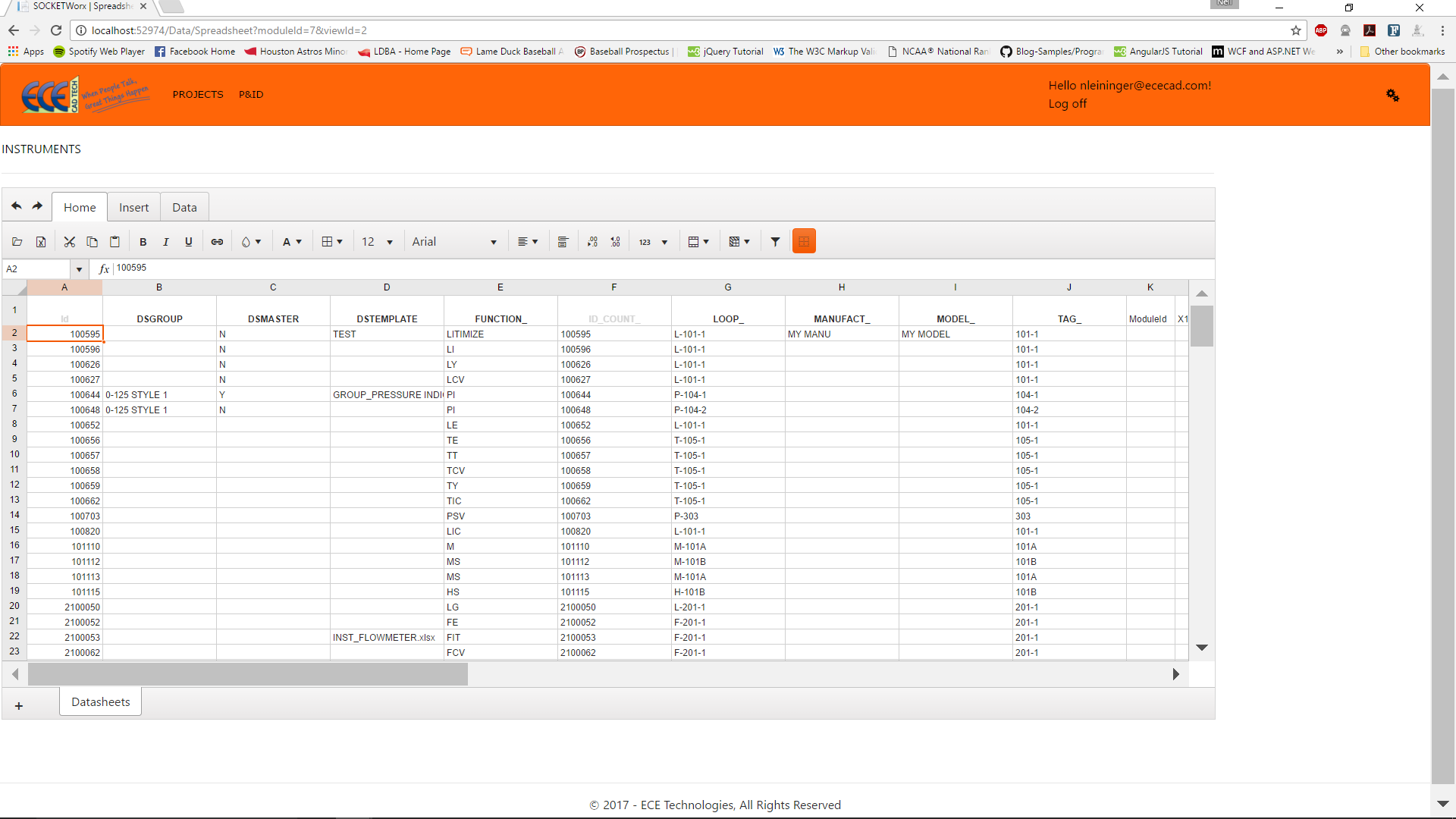1456x819 pixels.
Task: Click the Insert hyperlink icon
Action: click(217, 242)
